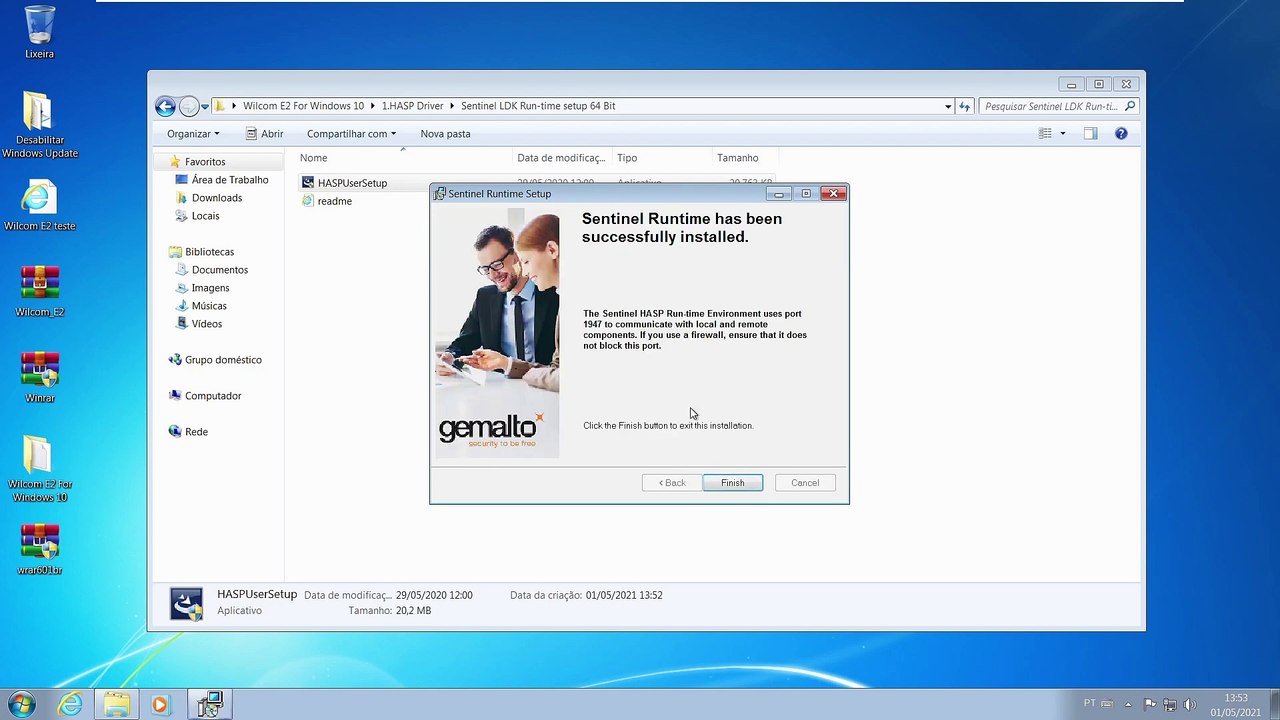The height and width of the screenshot is (720, 1280).
Task: Change view using the view icon
Action: tap(1045, 134)
